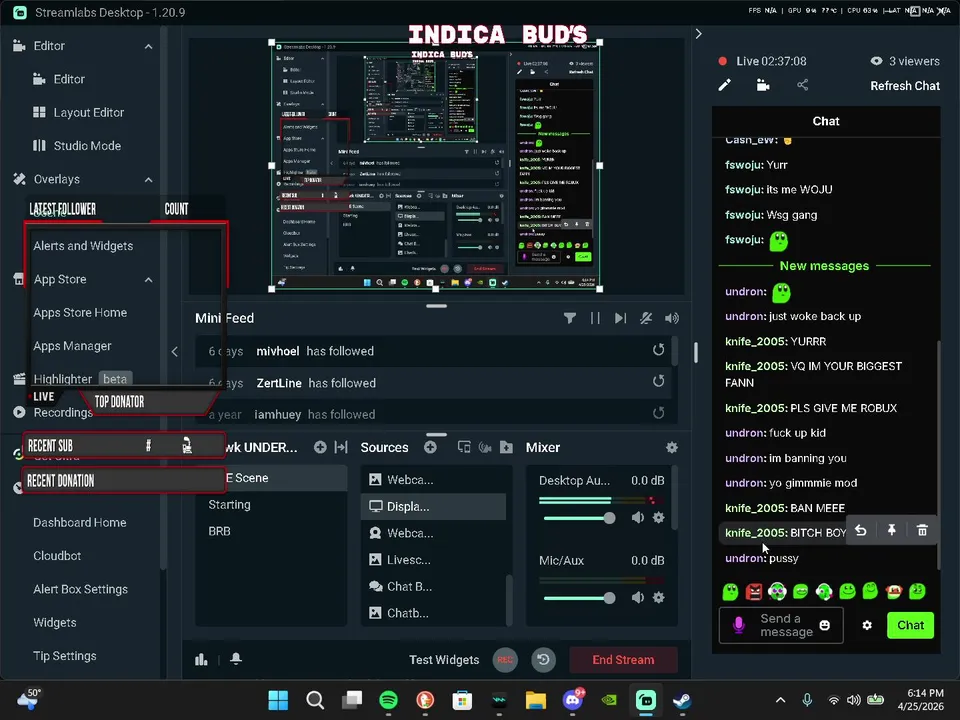Screen dimensions: 960x720
Task: Open Apps Manager in sidebar
Action: tap(72, 346)
